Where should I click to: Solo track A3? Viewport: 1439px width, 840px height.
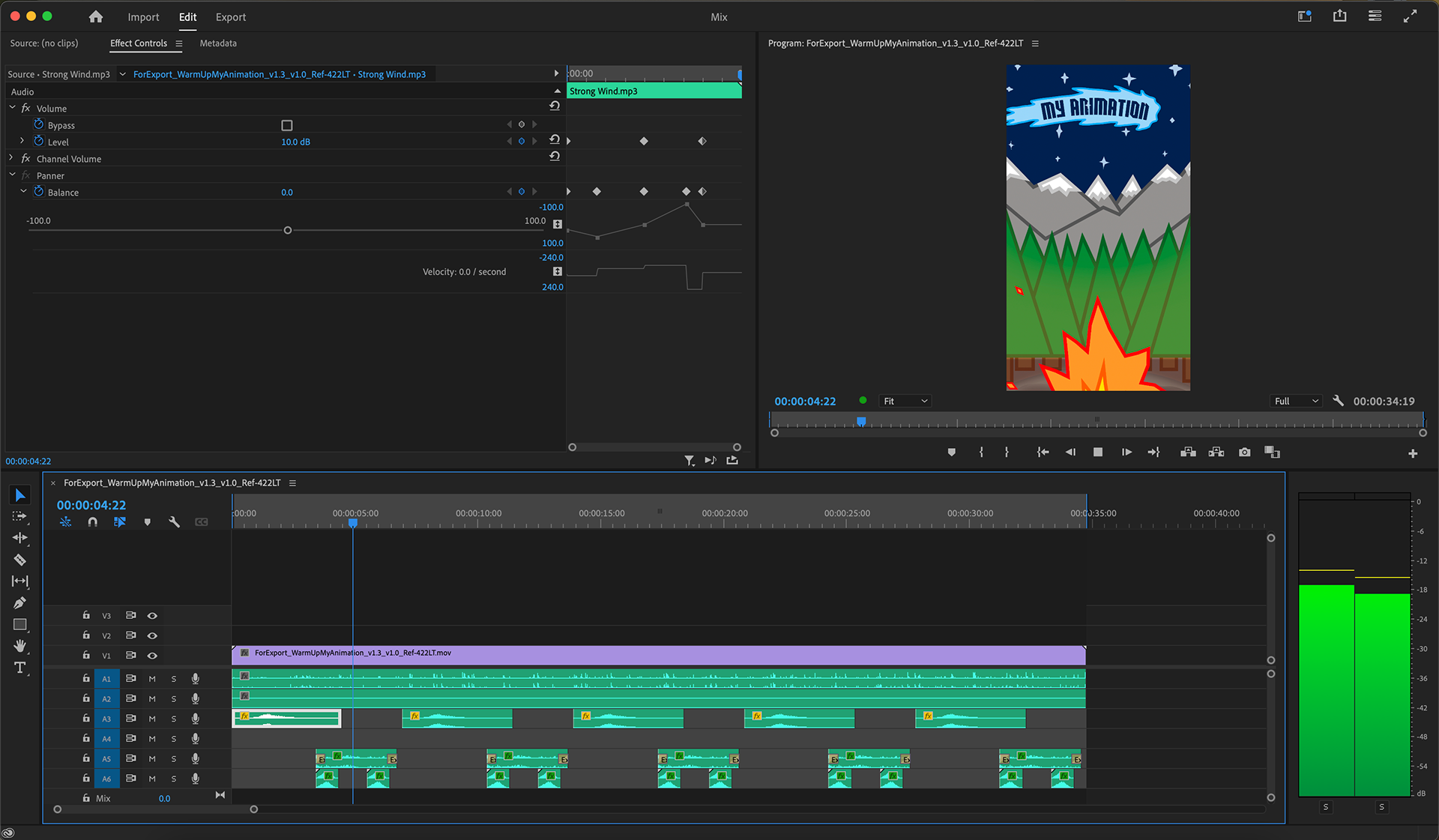pos(174,719)
